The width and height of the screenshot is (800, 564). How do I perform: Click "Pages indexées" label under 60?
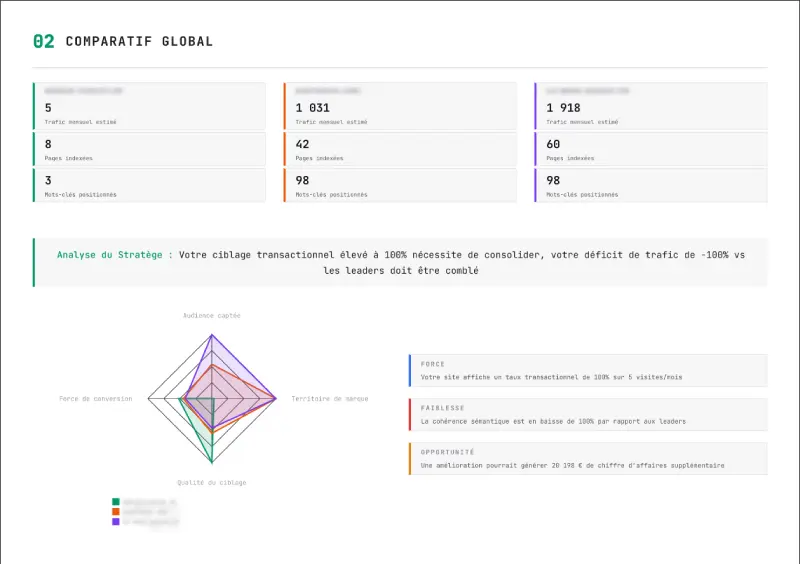click(570, 158)
